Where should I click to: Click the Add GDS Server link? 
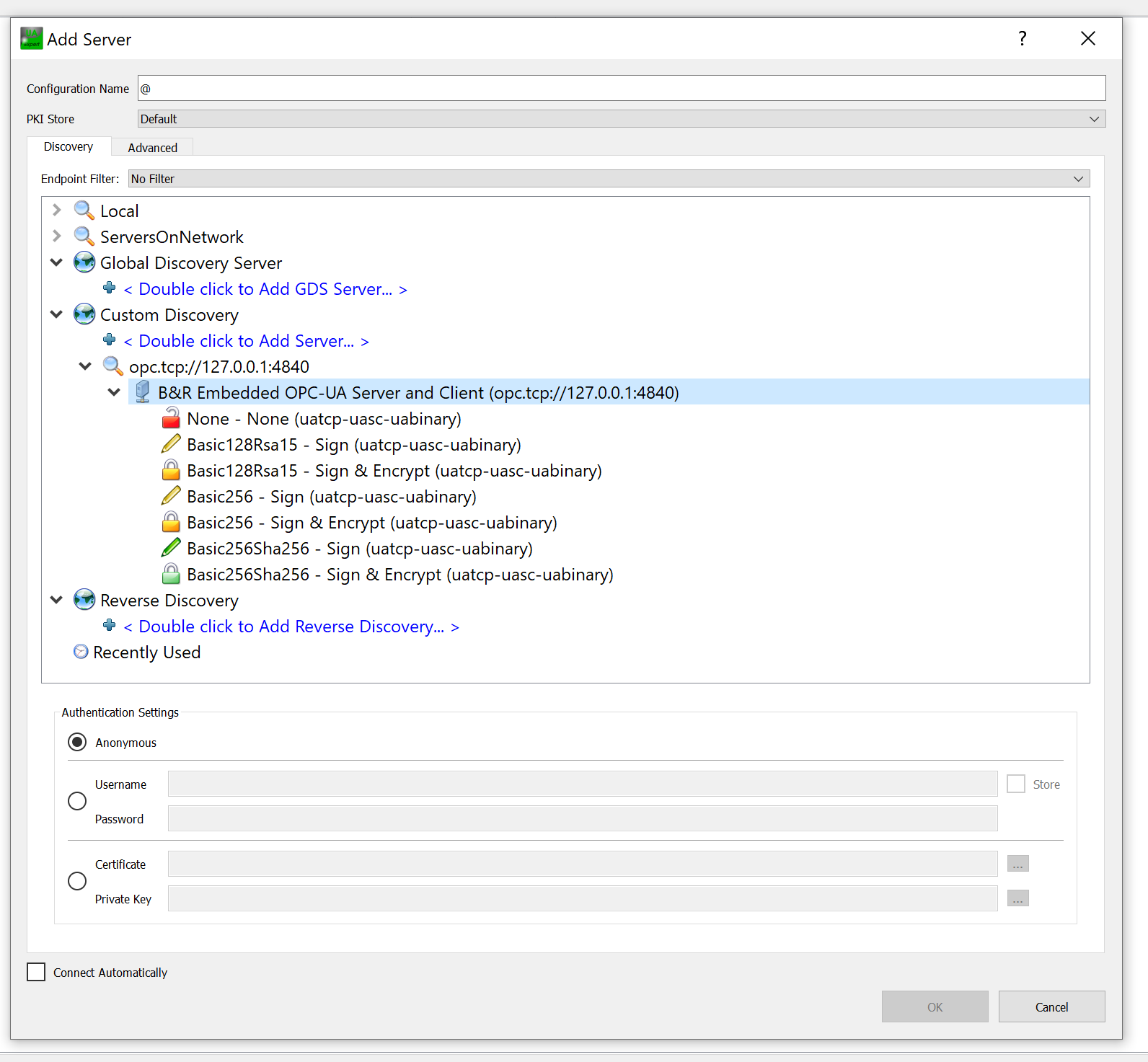point(265,289)
